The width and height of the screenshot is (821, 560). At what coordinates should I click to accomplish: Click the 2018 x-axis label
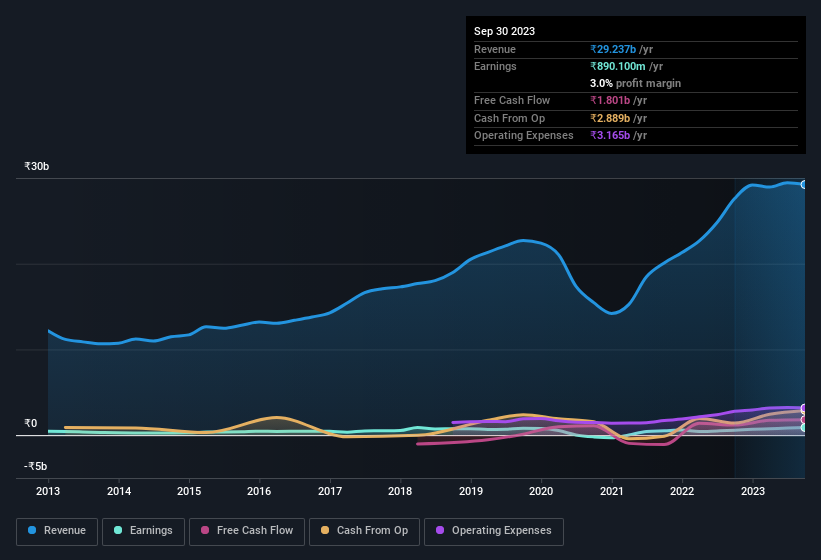point(400,491)
